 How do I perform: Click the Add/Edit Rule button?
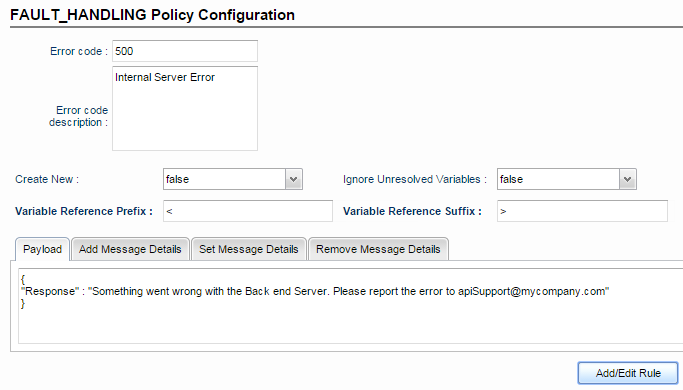point(628,373)
